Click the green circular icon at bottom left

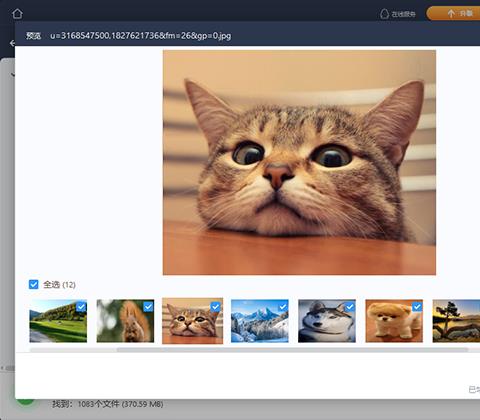coord(26,402)
